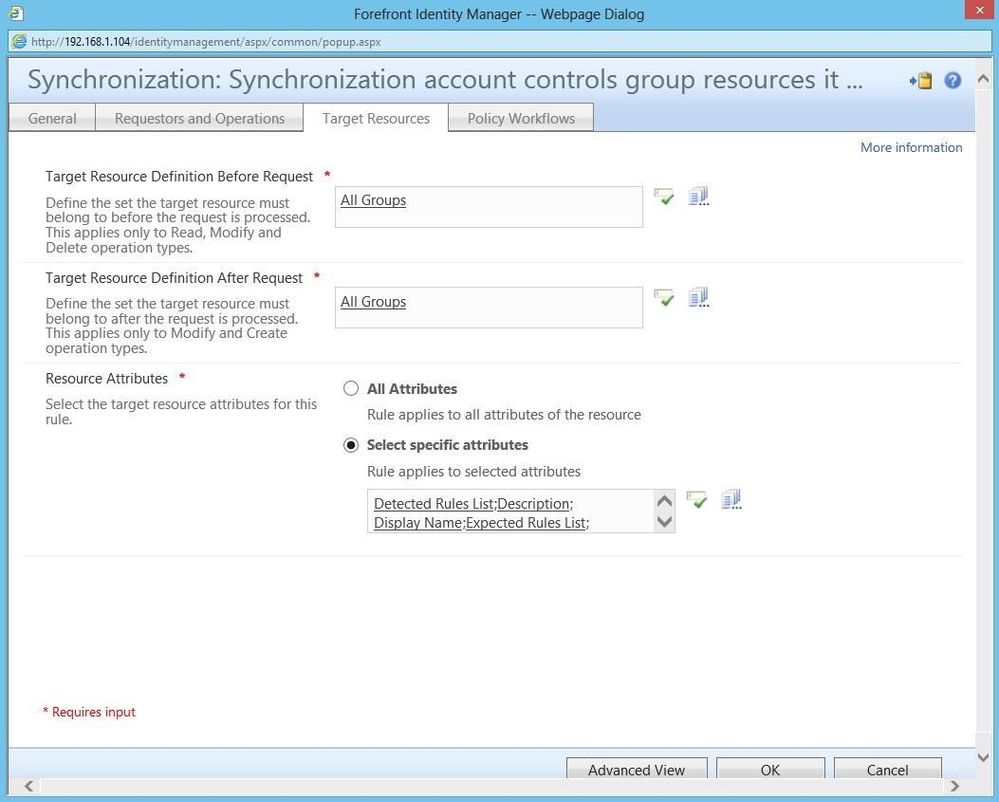Click the Display Name attribute link

tap(417, 523)
